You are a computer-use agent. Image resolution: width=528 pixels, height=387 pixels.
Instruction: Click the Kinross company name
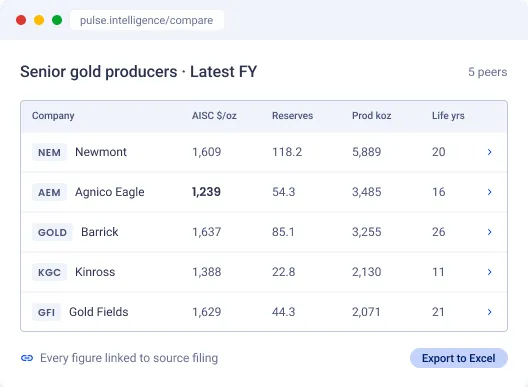pos(95,272)
